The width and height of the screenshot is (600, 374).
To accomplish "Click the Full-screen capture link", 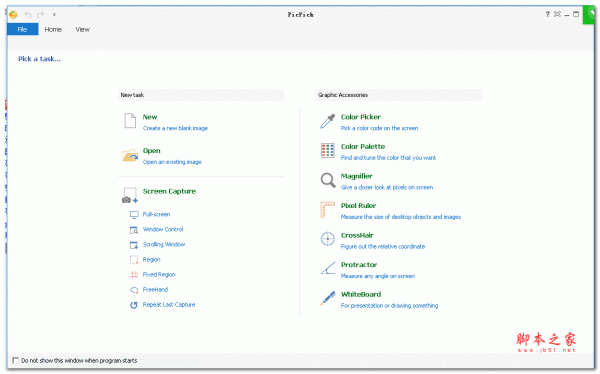I will [157, 214].
